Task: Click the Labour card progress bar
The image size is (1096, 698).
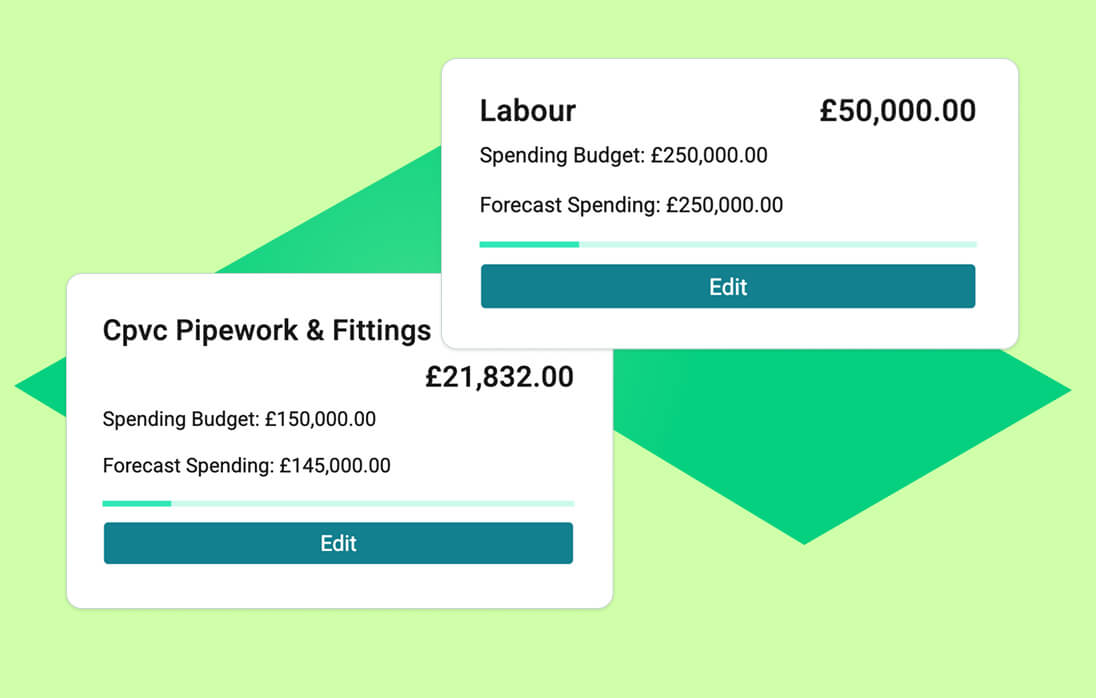Action: tap(727, 244)
